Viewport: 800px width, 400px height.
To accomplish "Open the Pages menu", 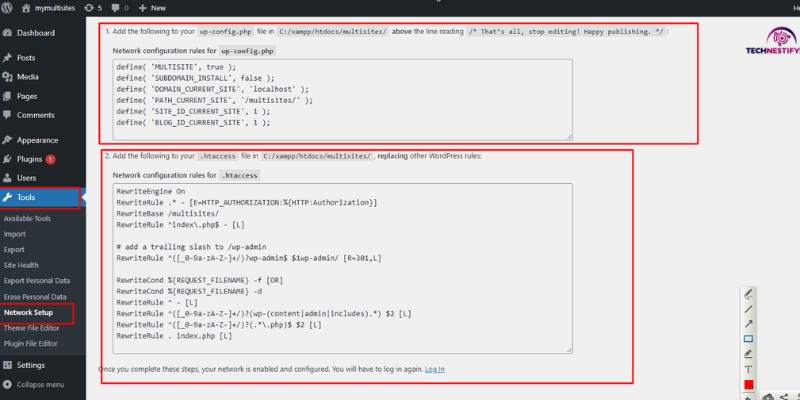I will (27, 96).
